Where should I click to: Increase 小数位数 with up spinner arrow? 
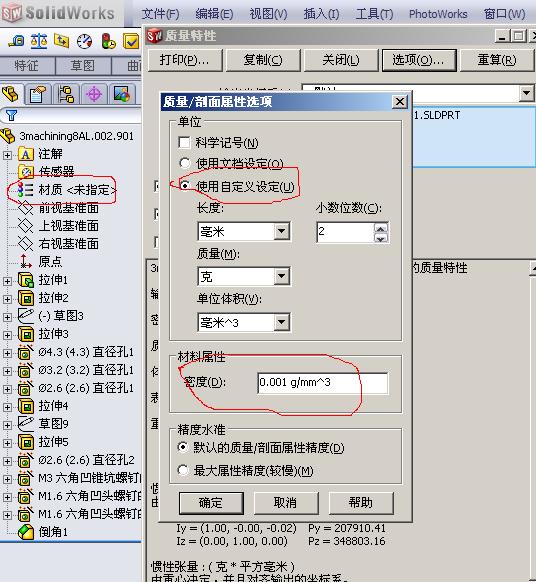(x=380, y=228)
